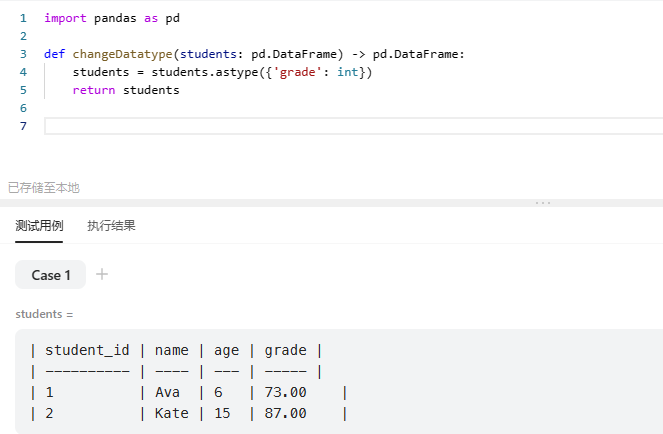
Task: Click the 'int' type on line 4
Action: coord(347,72)
